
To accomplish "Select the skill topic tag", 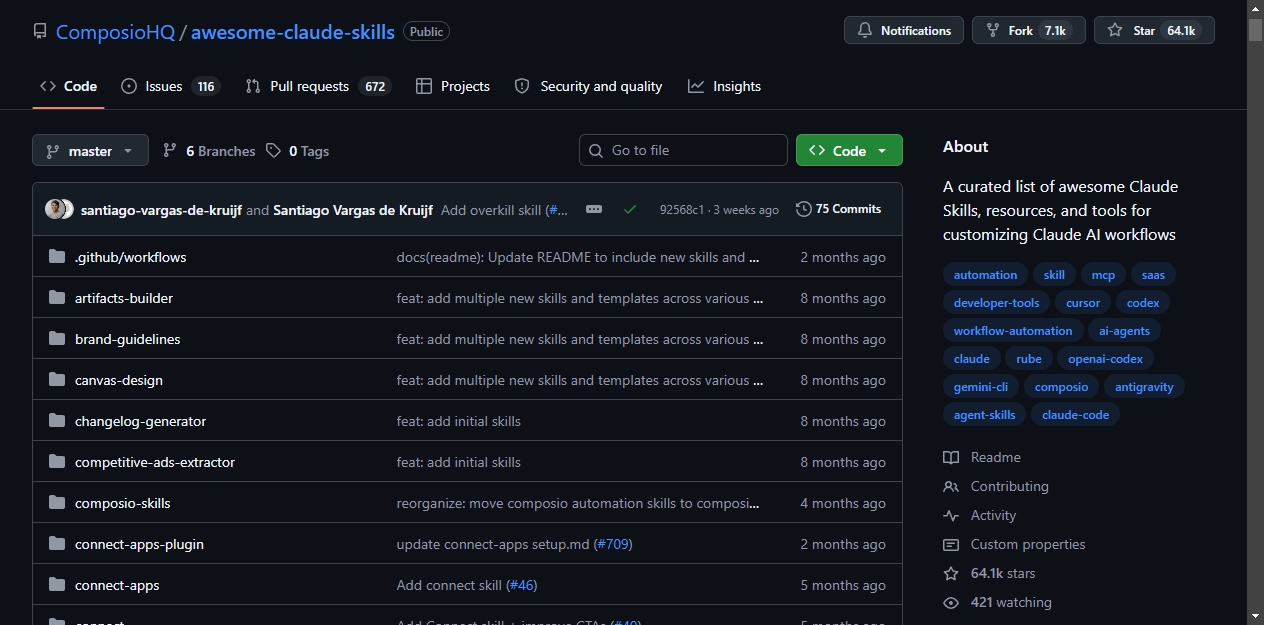I will coord(1054,275).
